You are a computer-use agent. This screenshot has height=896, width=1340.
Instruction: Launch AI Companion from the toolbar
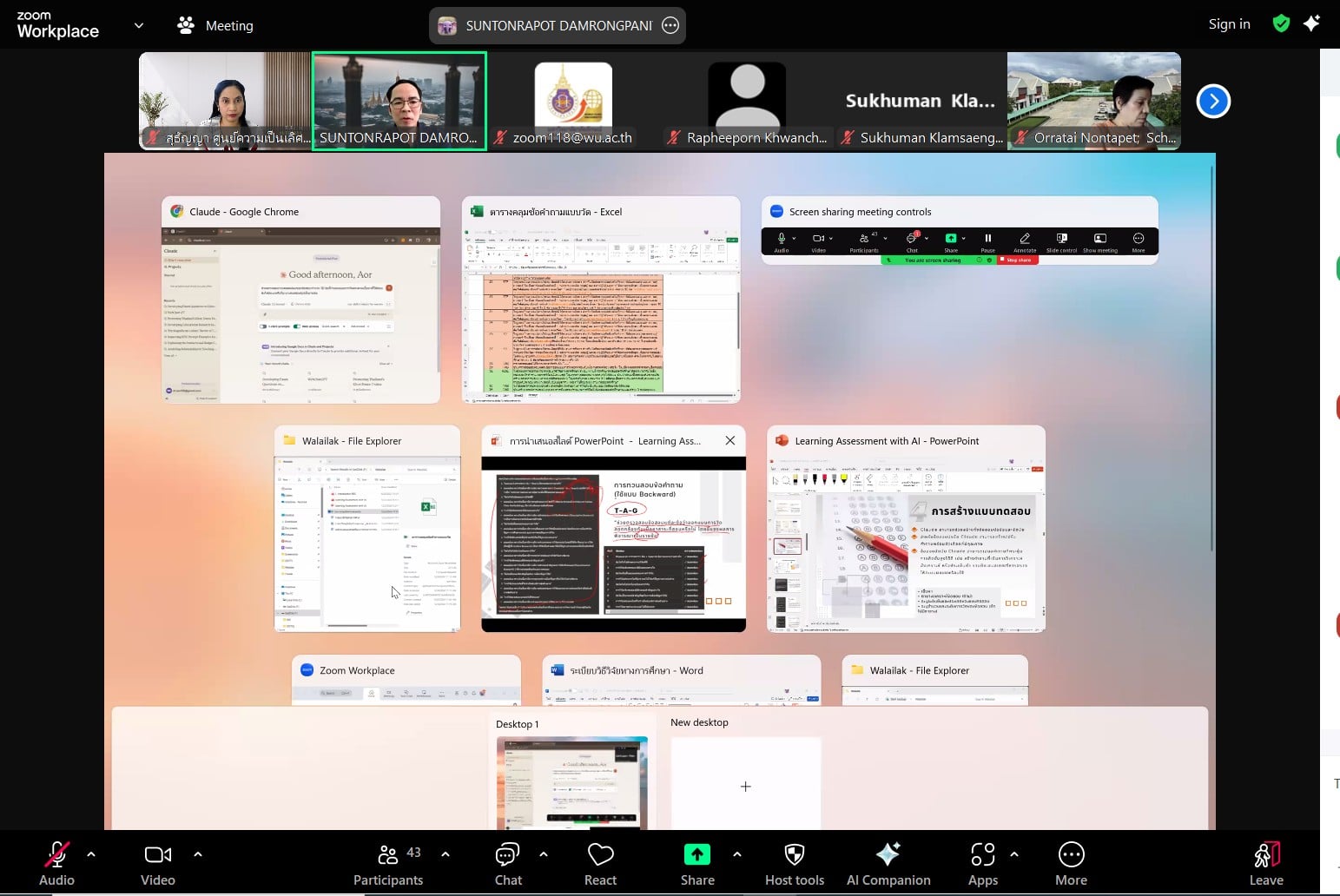[x=888, y=864]
